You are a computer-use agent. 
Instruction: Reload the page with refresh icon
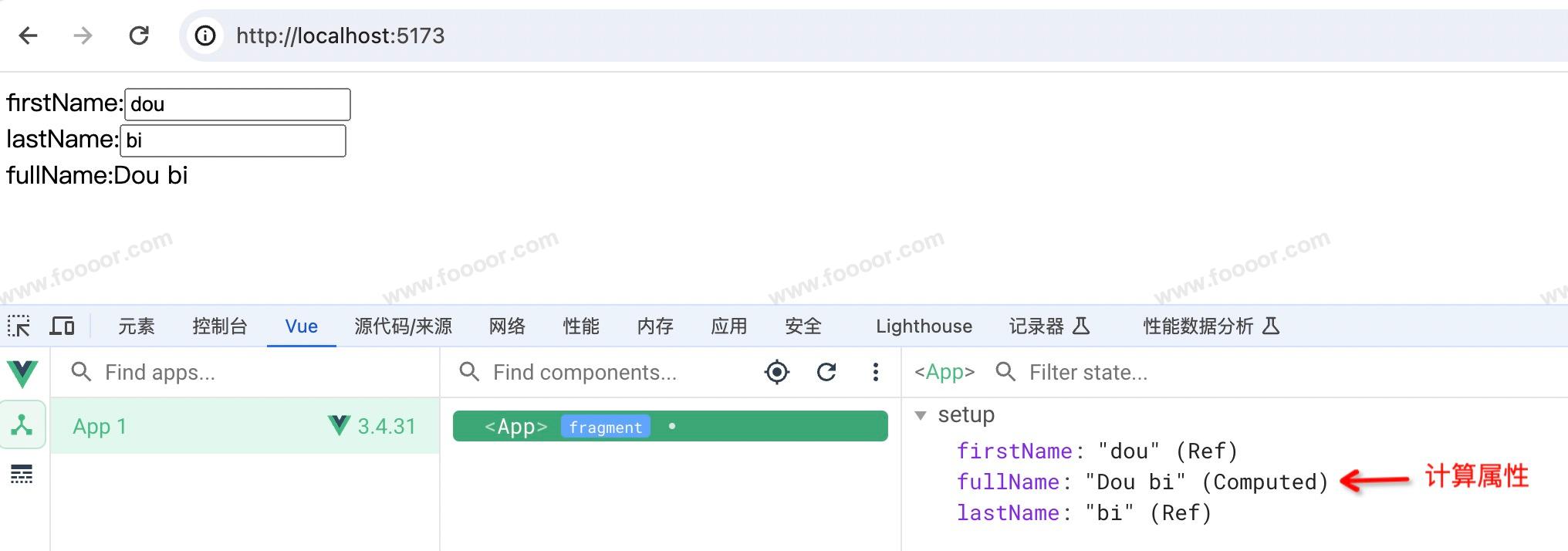tap(139, 35)
